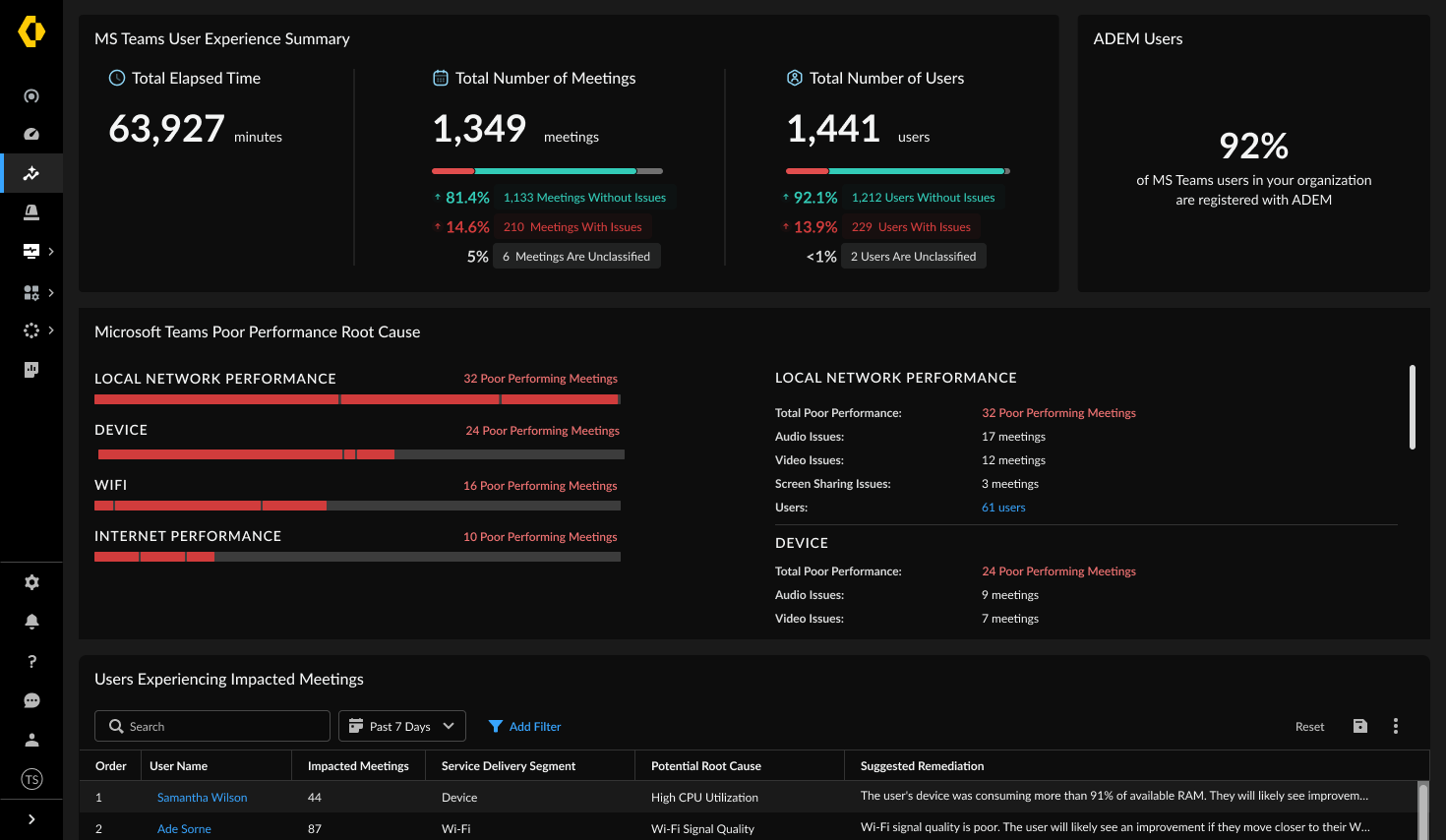Reset the table filters
This screenshot has height=840, width=1446.
1309,726
